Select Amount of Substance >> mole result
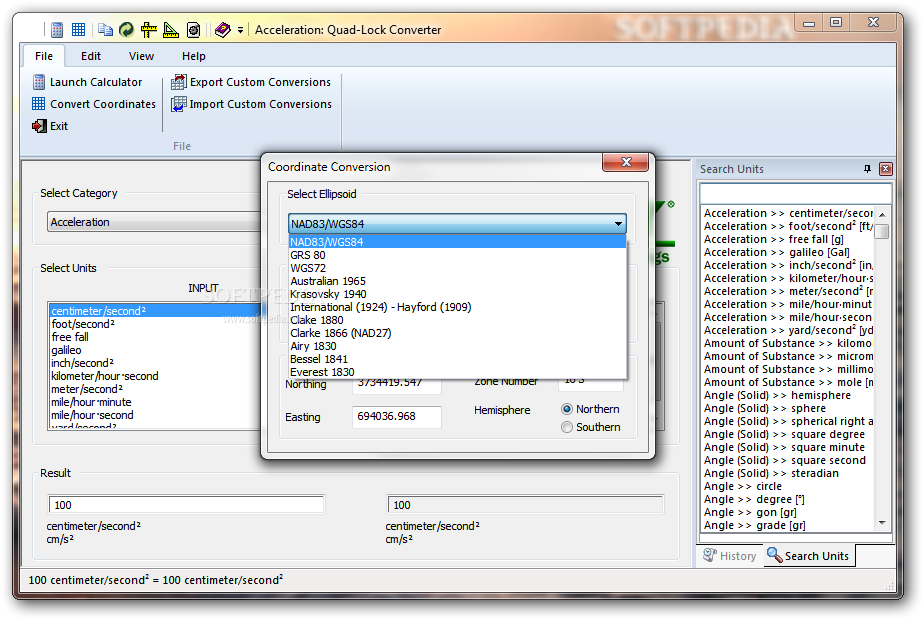This screenshot has width=924, height=620. tap(788, 382)
